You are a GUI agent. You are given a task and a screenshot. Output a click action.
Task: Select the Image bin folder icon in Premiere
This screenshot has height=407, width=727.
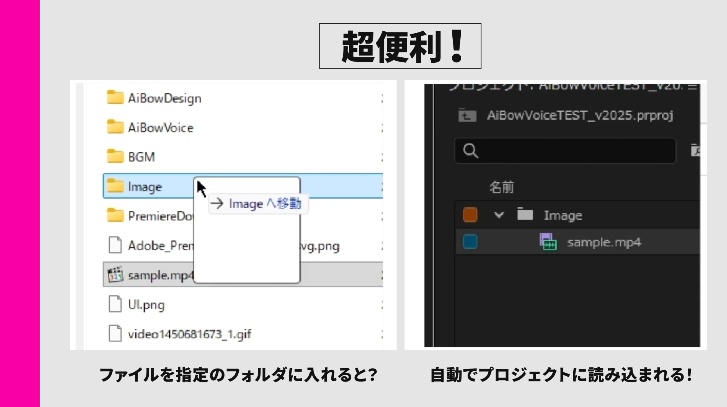[525, 215]
